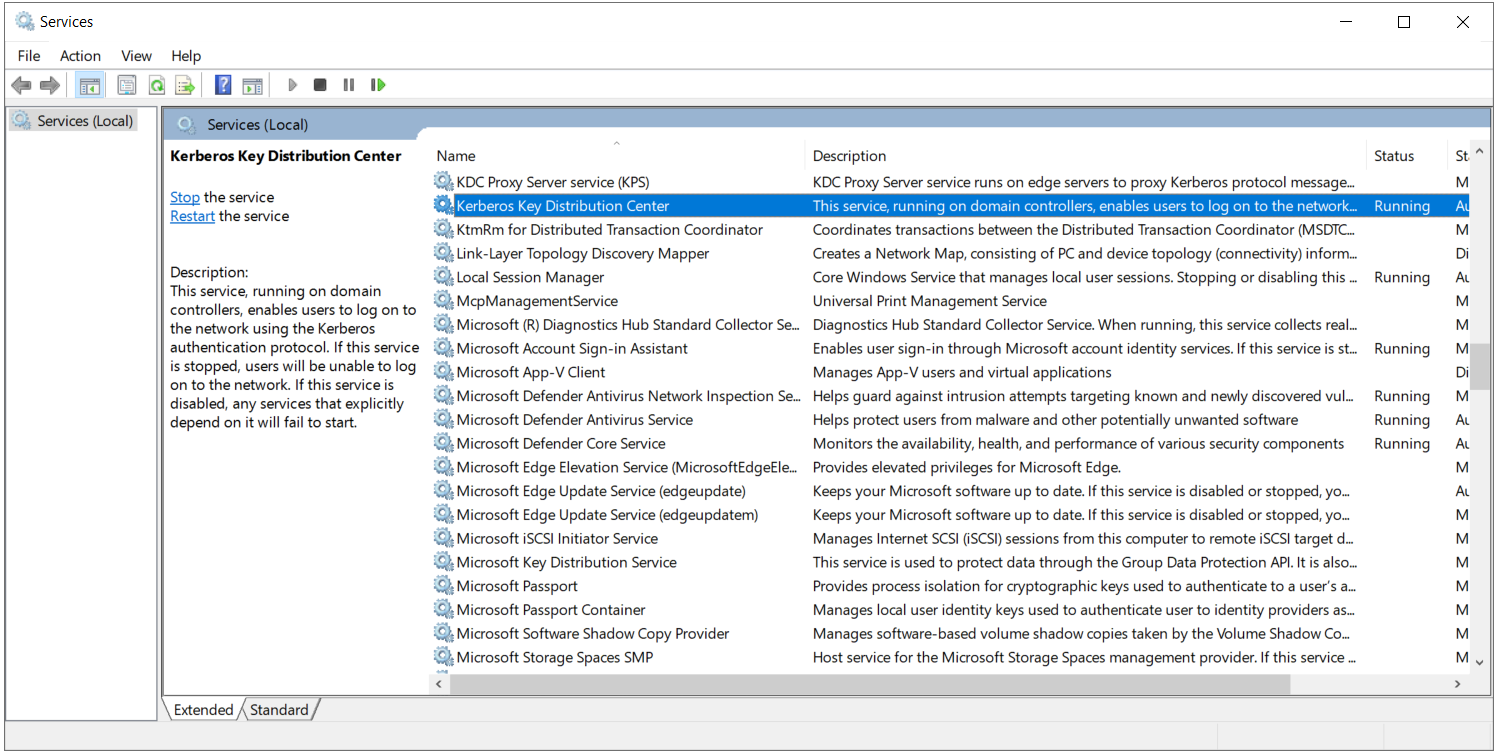Click gear icon of Local Session Manager
The width and height of the screenshot is (1498, 754).
click(443, 276)
